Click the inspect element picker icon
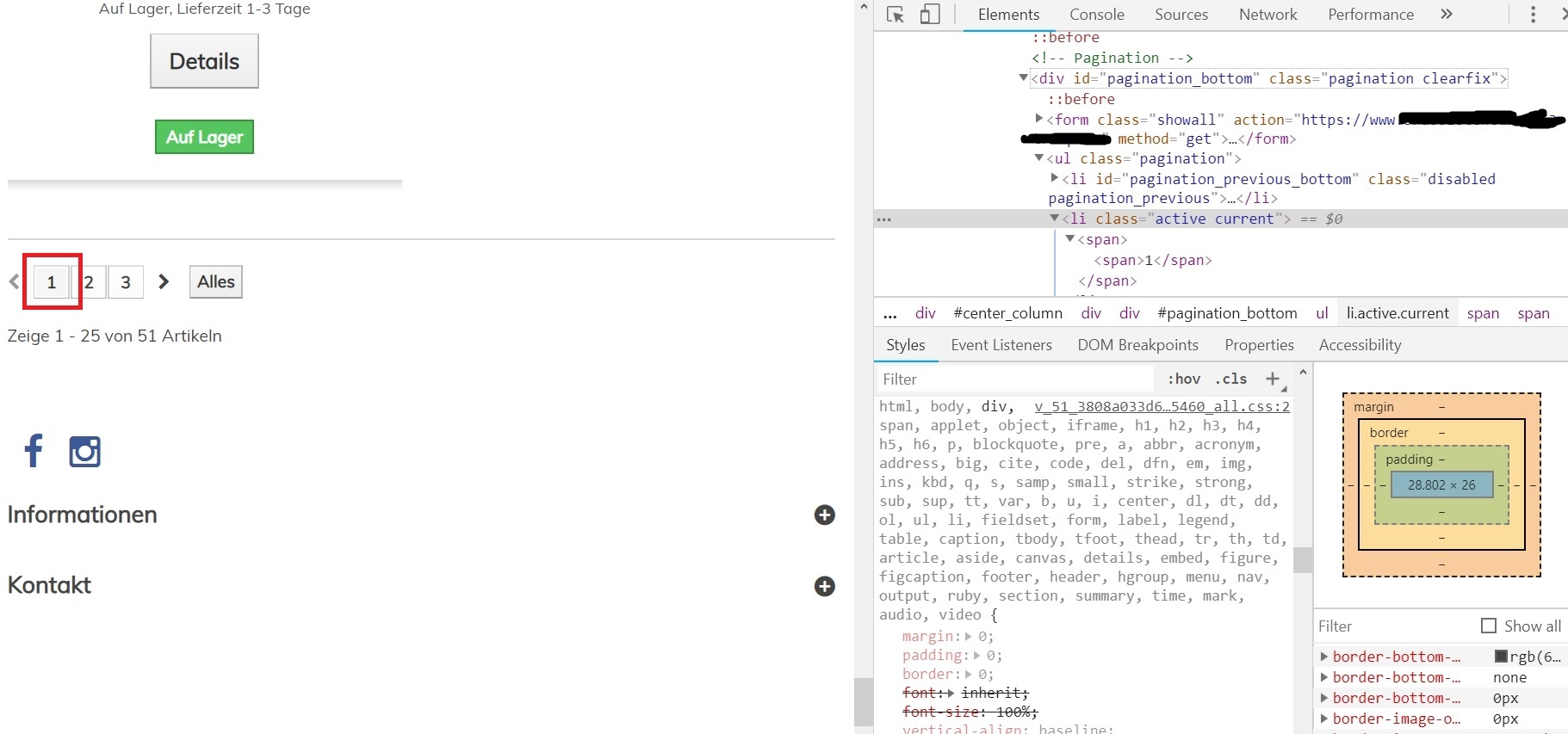The height and width of the screenshot is (734, 1568). [896, 15]
